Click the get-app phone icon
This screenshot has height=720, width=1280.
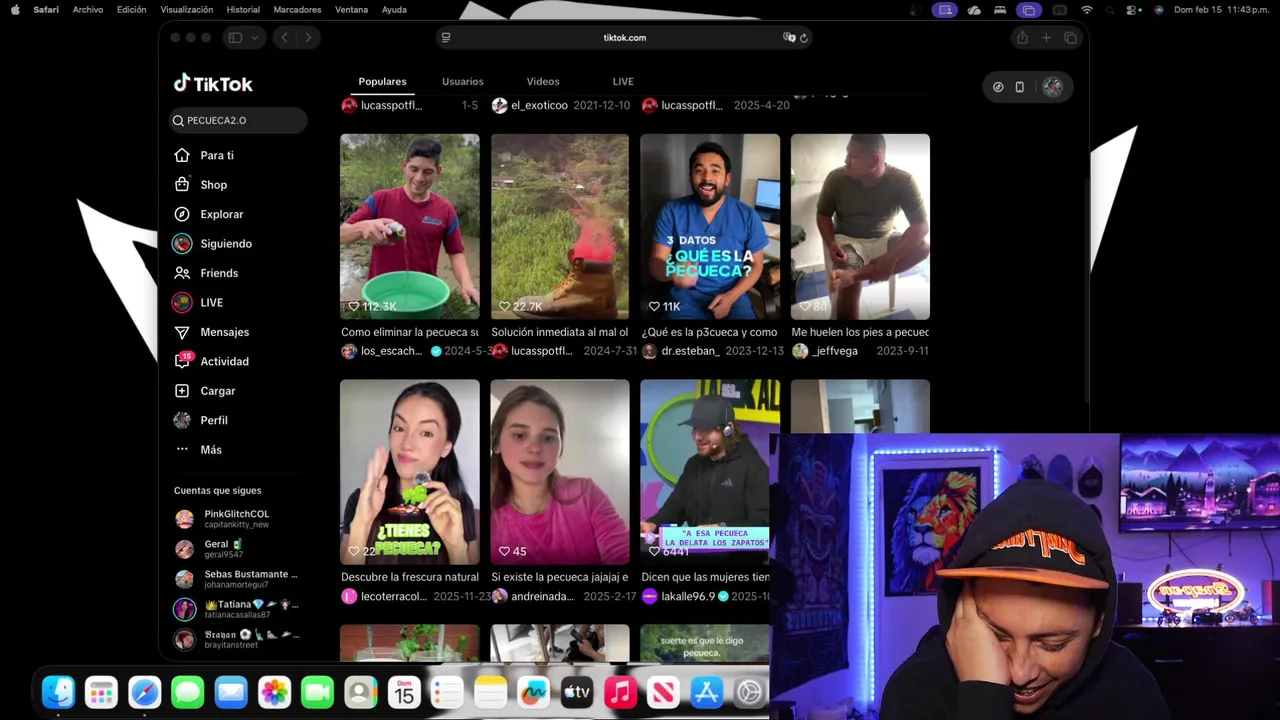[1019, 87]
